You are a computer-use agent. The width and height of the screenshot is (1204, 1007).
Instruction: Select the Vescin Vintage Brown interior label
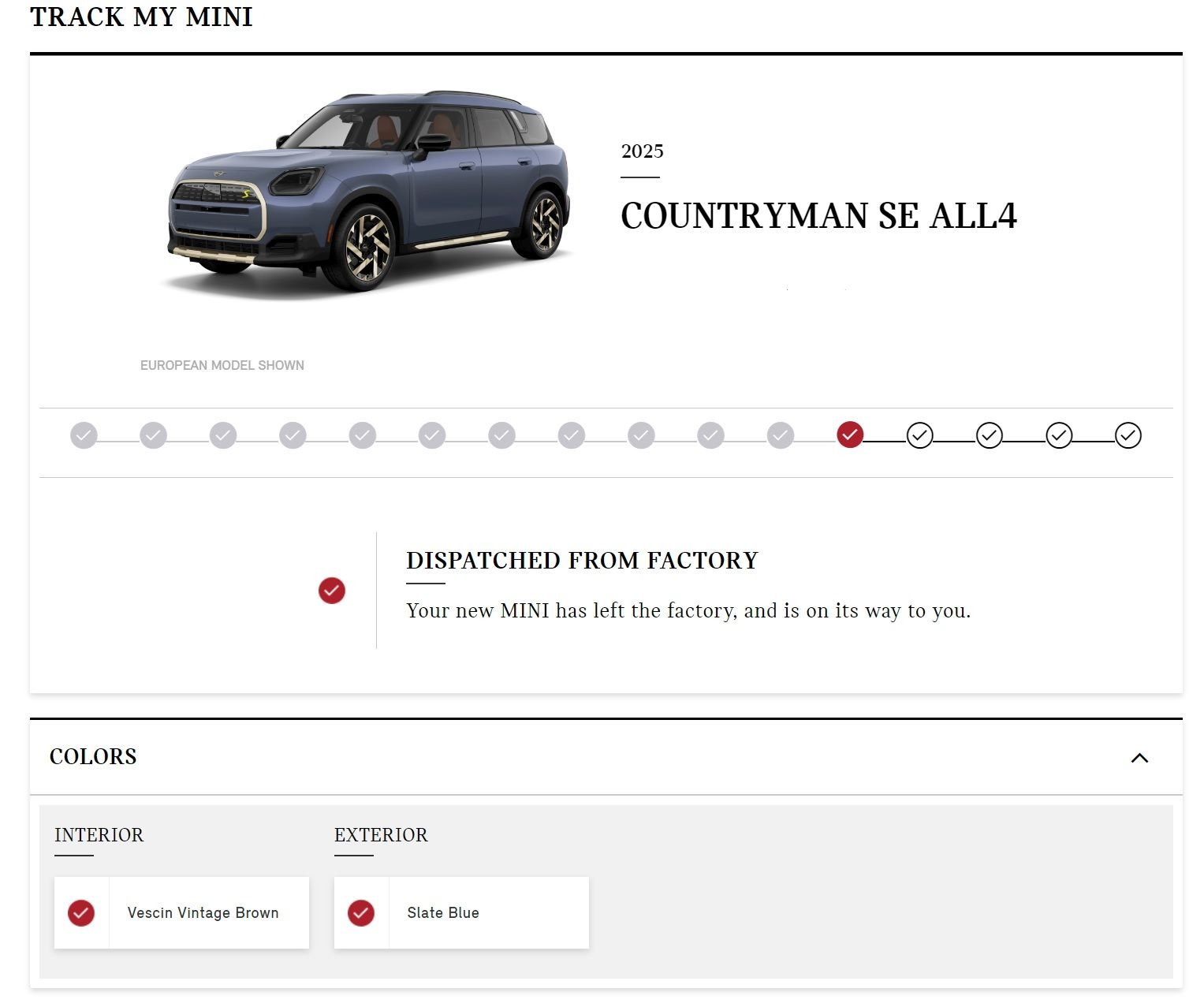203,912
